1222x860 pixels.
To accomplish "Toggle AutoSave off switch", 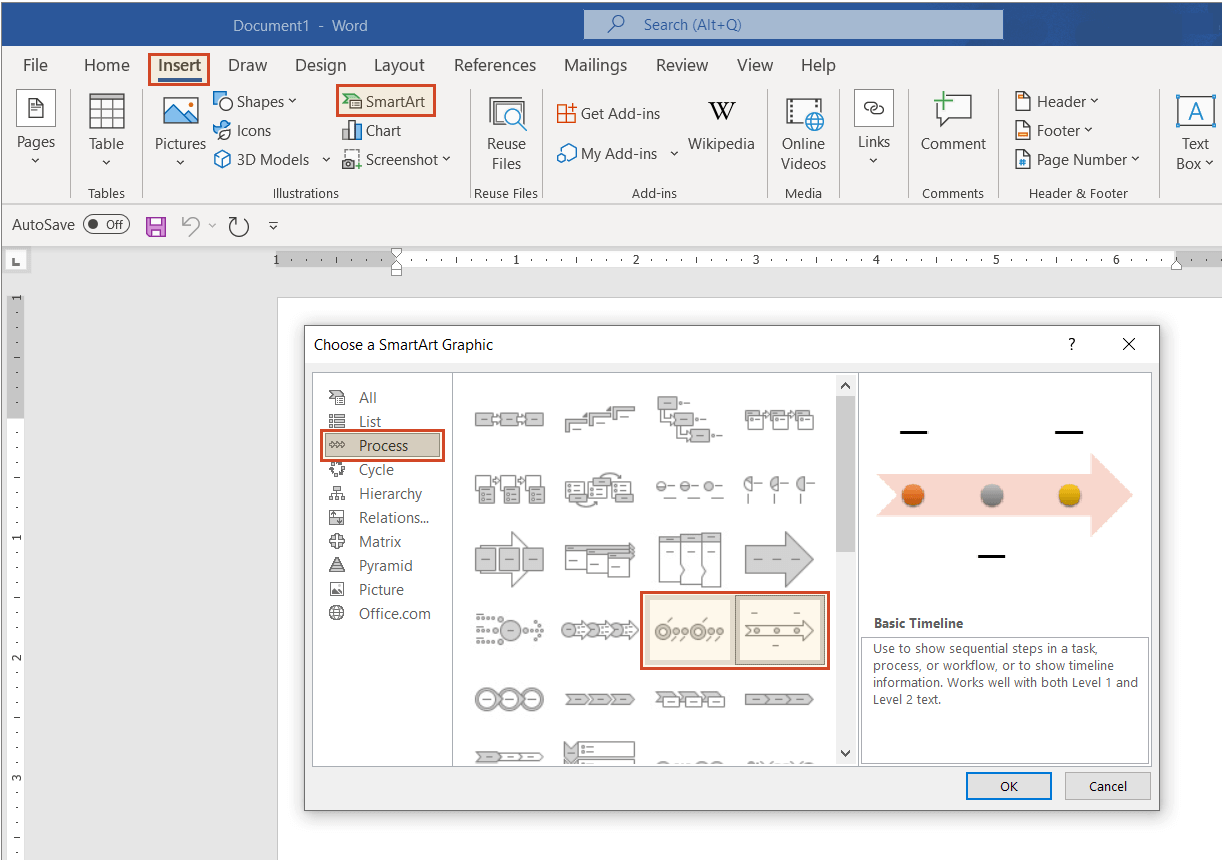I will pyautogui.click(x=106, y=224).
